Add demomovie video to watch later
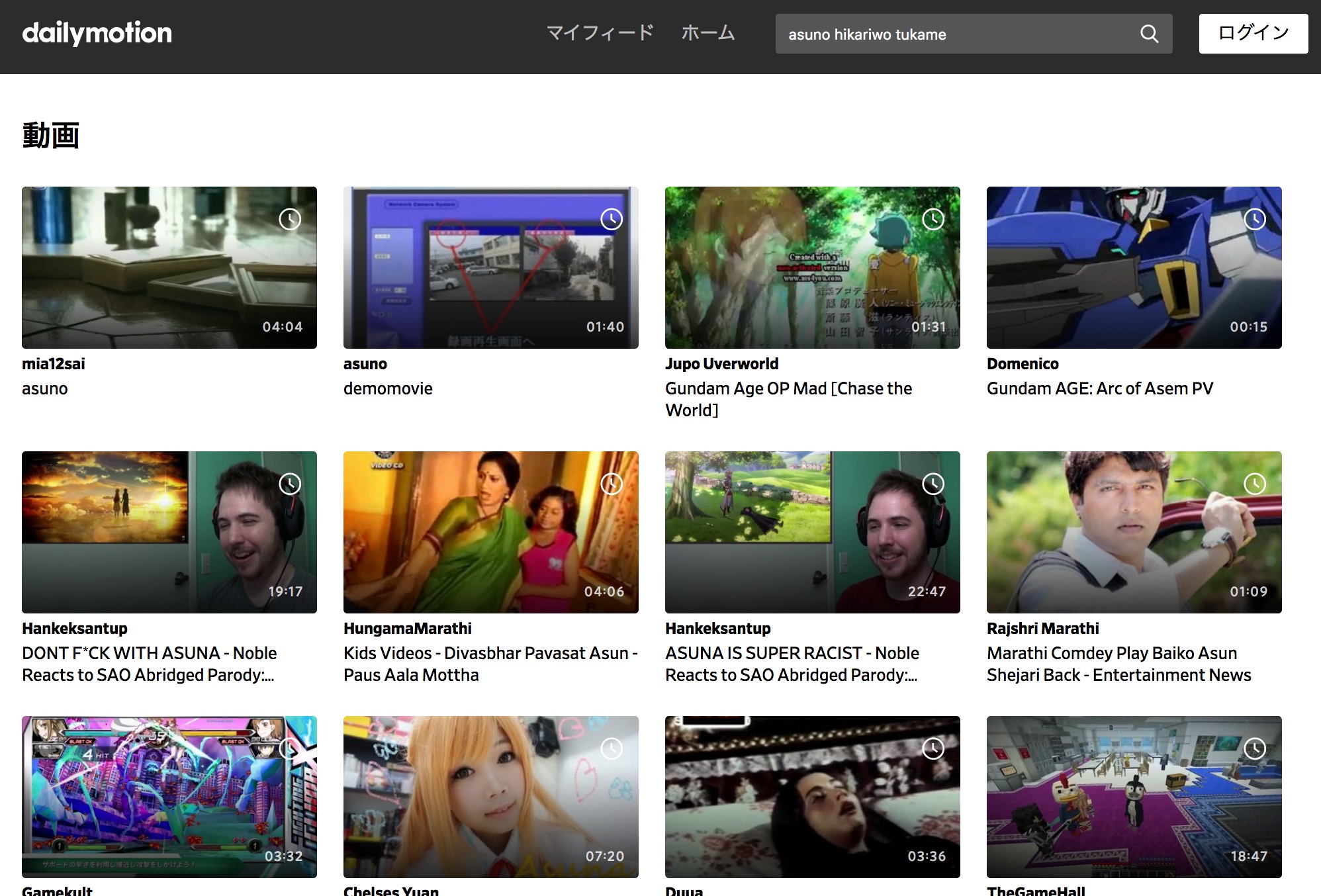The image size is (1321, 896). point(612,219)
